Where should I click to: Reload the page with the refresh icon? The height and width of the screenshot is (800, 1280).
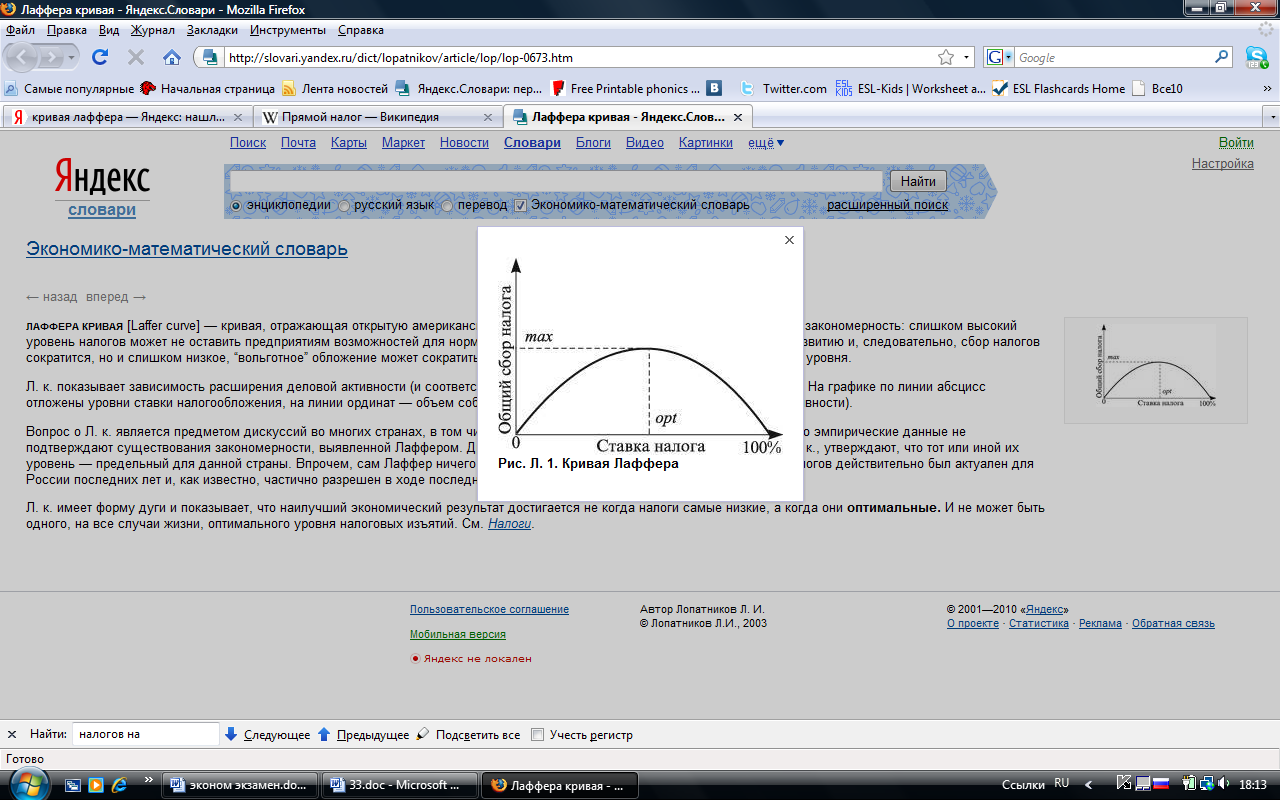tap(100, 57)
